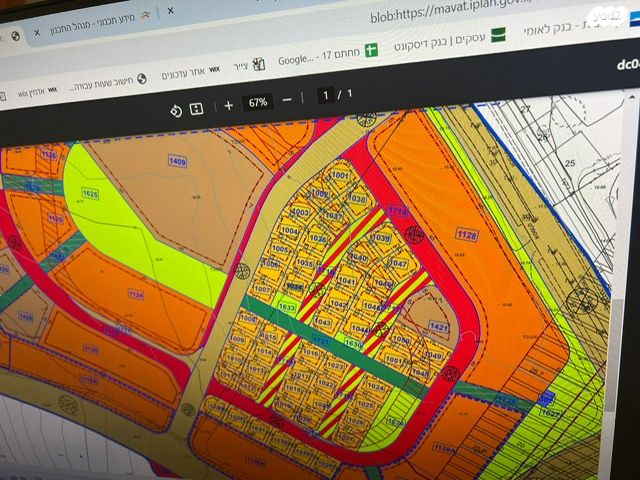Image resolution: width=640 pixels, height=480 pixels.
Task: Click the PDF page number field
Action: pyautogui.click(x=325, y=96)
